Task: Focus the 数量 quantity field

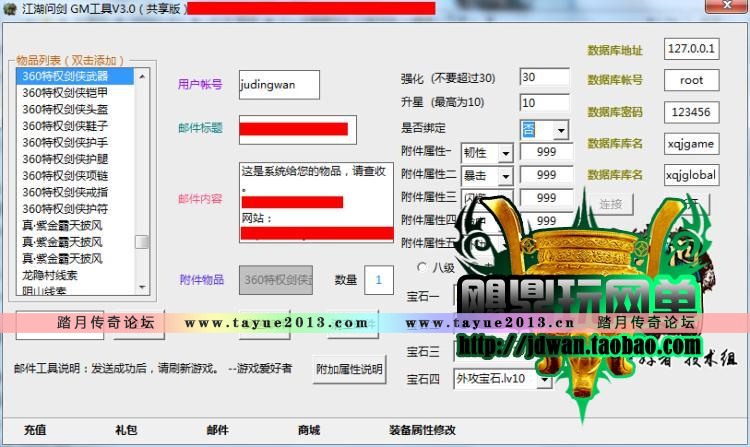Action: click(x=379, y=280)
